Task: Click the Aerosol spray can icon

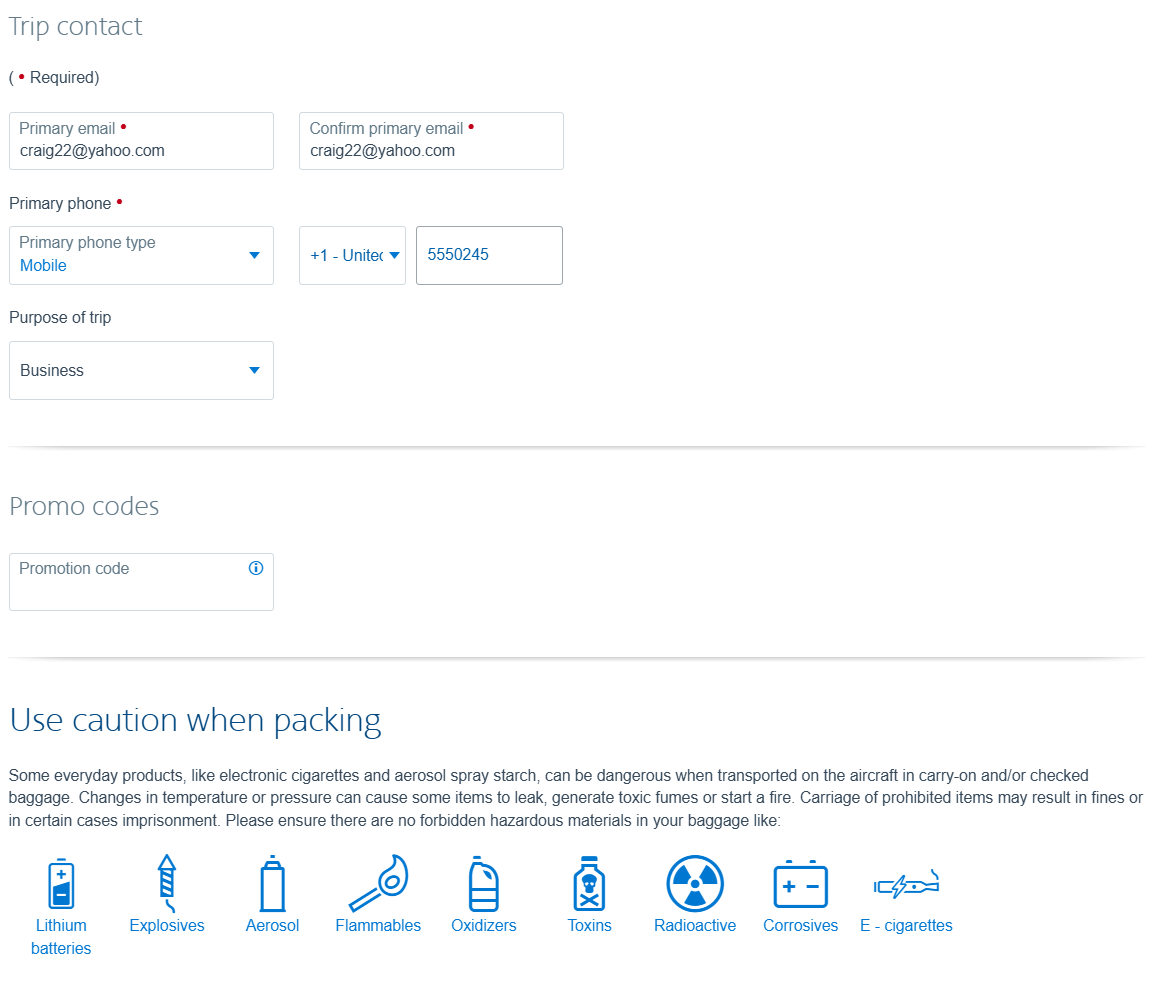Action: point(272,883)
